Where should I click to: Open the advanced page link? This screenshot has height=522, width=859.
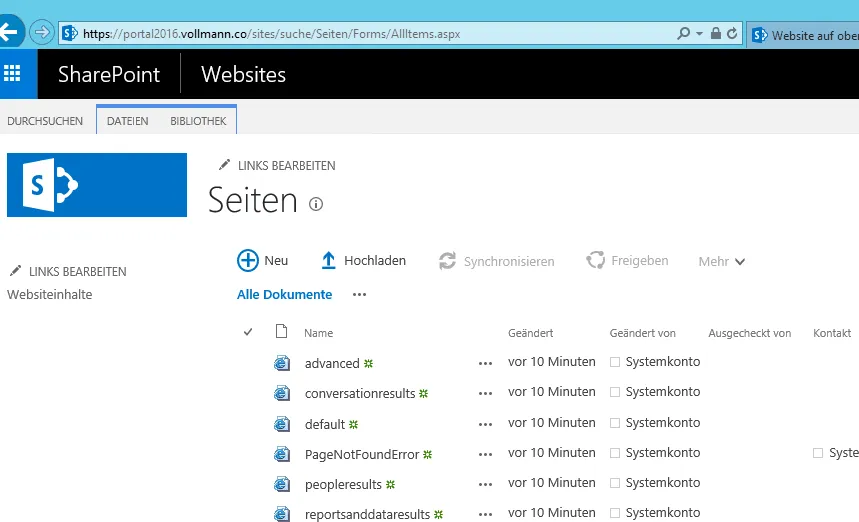(332, 363)
